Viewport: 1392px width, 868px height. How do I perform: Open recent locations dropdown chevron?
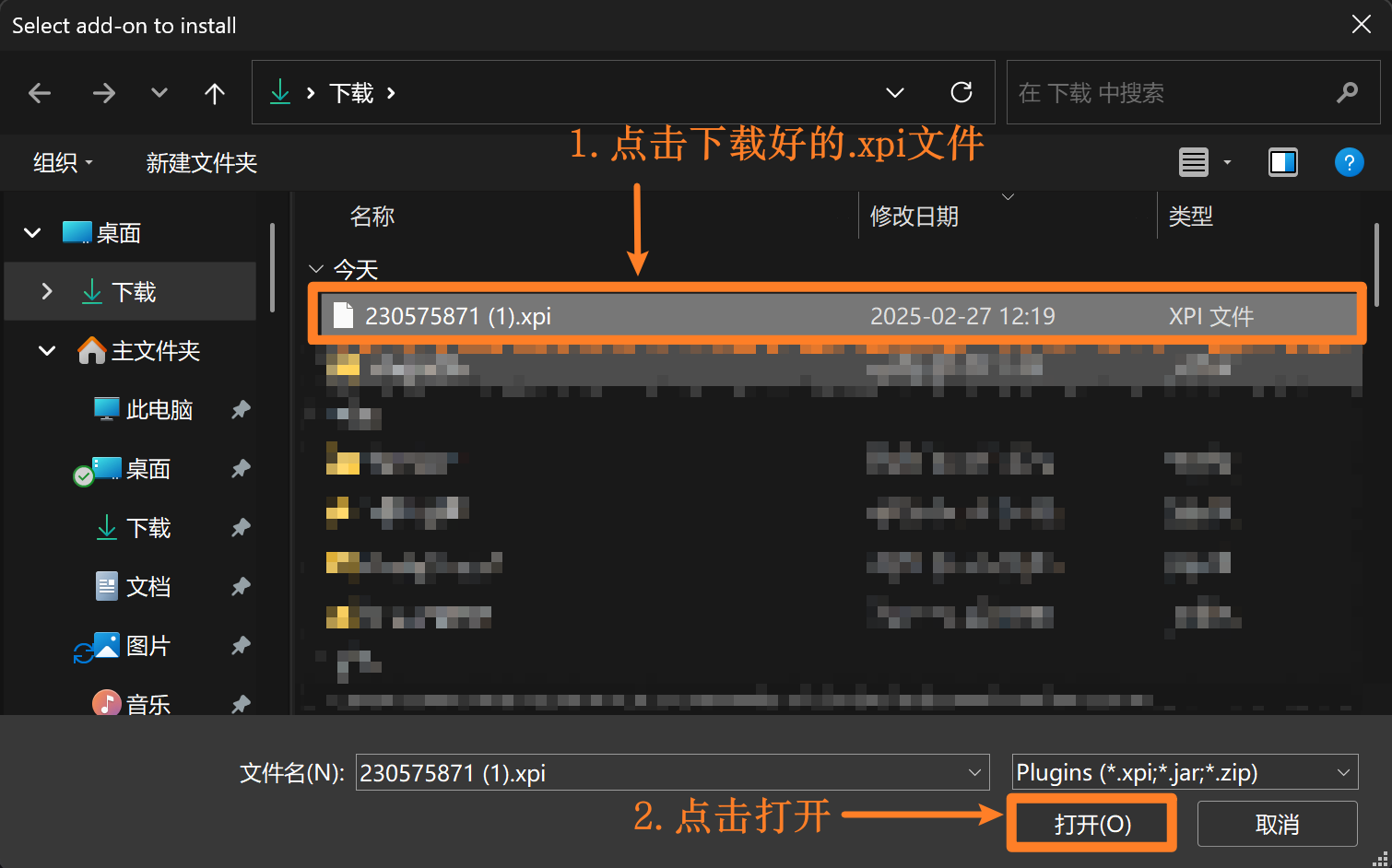159,93
